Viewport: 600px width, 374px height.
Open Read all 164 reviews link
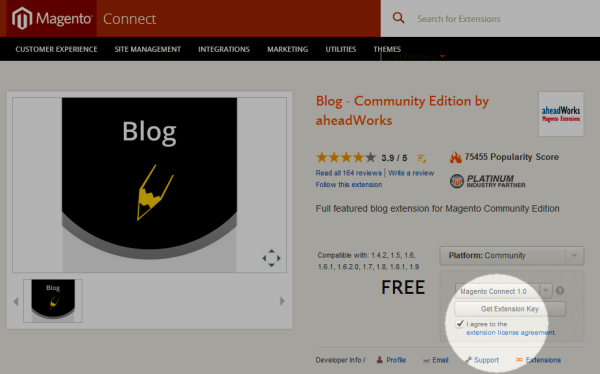point(349,173)
